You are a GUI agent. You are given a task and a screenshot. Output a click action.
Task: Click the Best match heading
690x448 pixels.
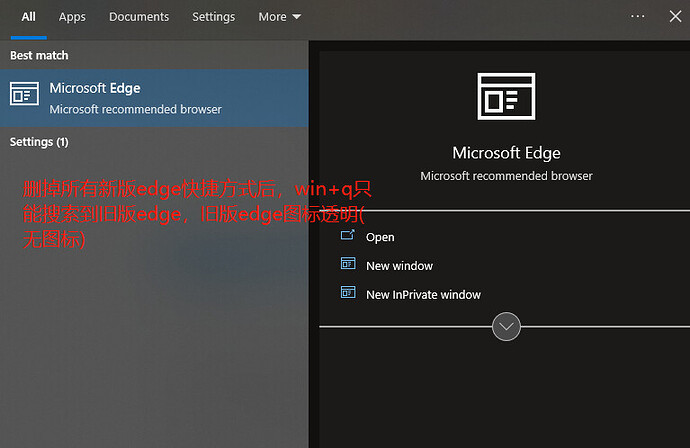point(39,55)
